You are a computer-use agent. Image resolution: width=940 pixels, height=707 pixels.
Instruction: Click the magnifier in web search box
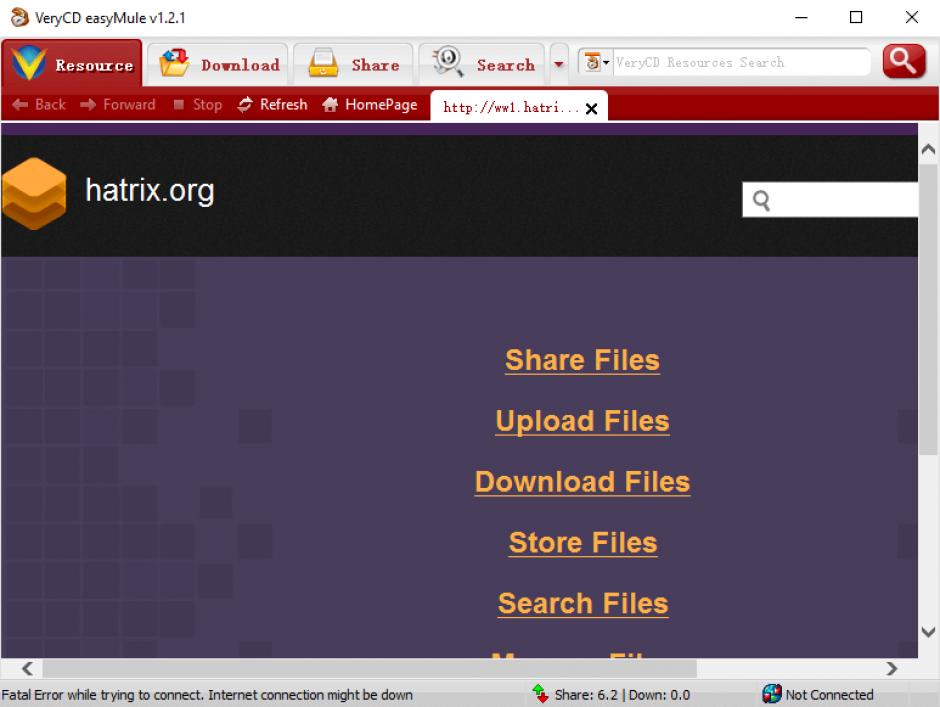point(761,200)
